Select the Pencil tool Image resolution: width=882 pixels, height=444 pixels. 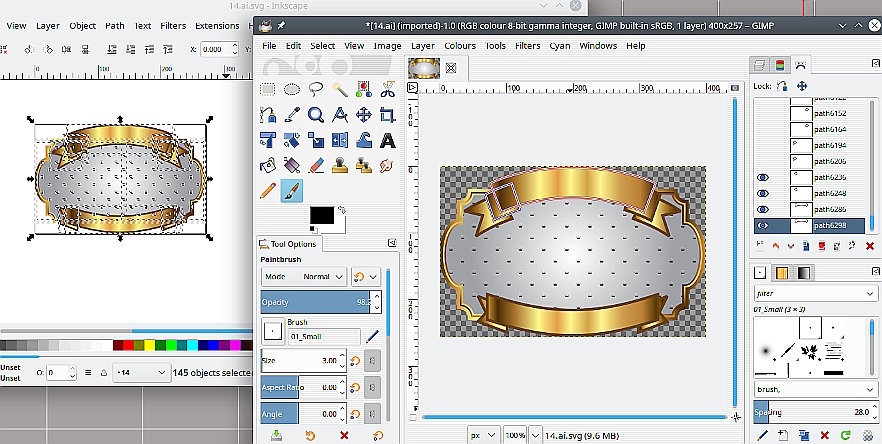[268, 190]
